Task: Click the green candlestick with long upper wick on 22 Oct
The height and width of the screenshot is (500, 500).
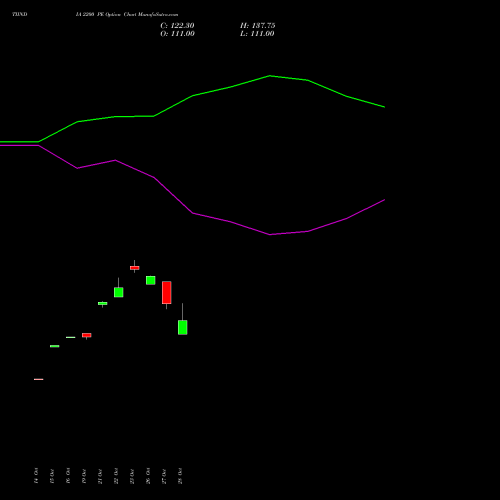Action: (x=119, y=292)
